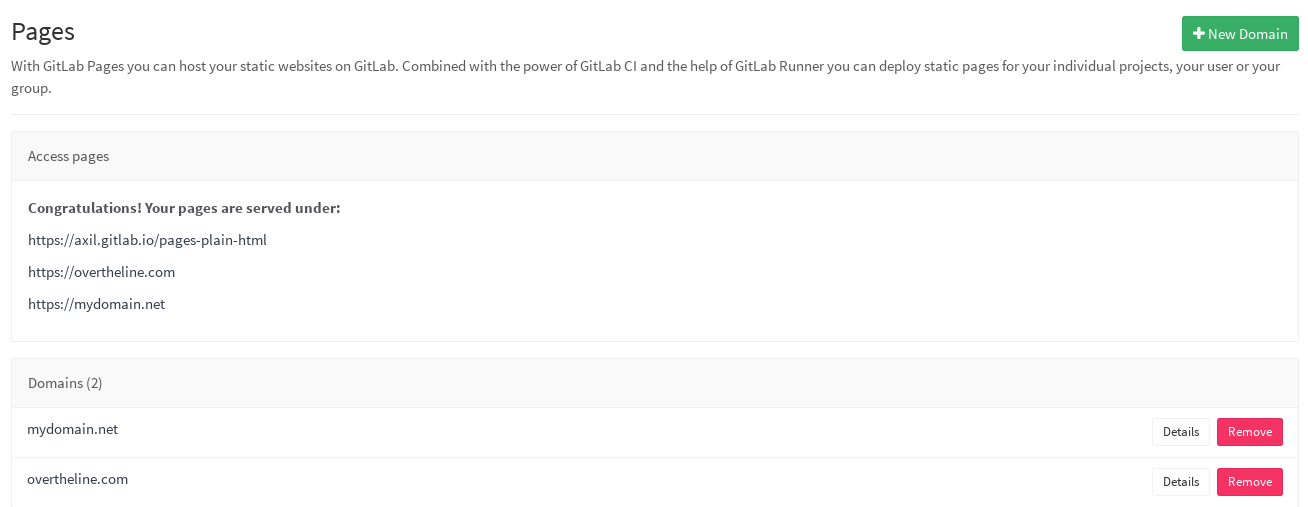The width and height of the screenshot is (1308, 507).
Task: Select mydomain.net name in the Domains list
Action: (x=72, y=429)
